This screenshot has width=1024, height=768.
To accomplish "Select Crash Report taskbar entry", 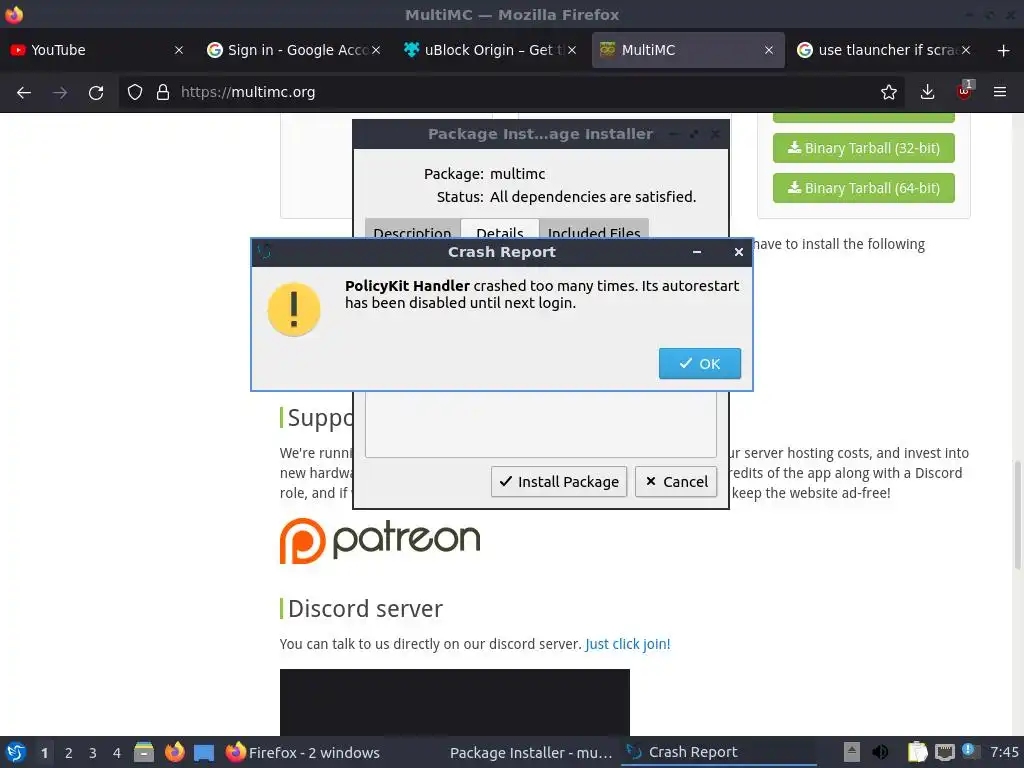I will click(718, 753).
